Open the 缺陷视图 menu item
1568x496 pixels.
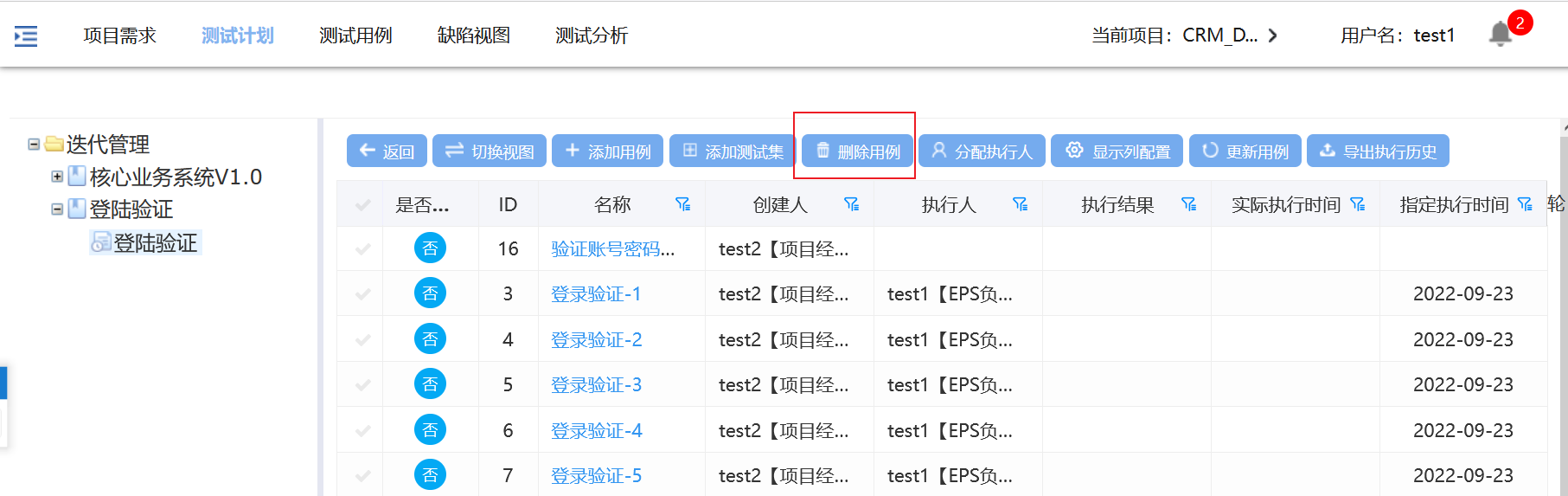click(473, 35)
